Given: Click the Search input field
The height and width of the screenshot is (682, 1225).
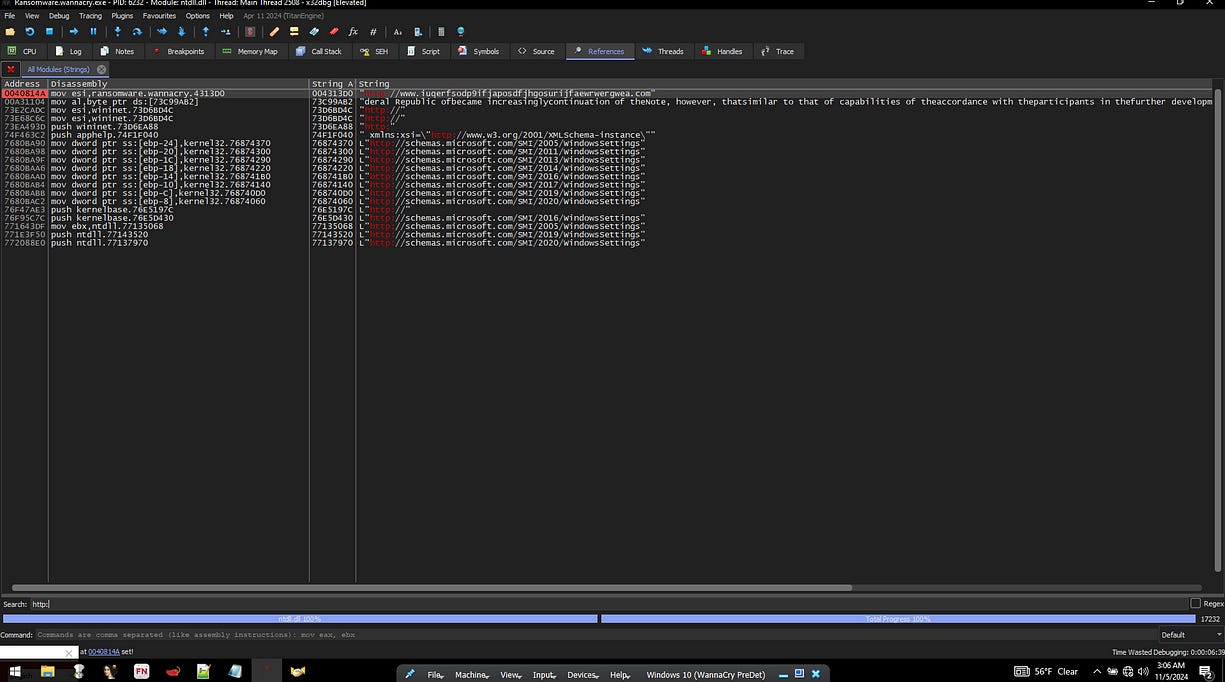Looking at the screenshot, I should point(608,604).
